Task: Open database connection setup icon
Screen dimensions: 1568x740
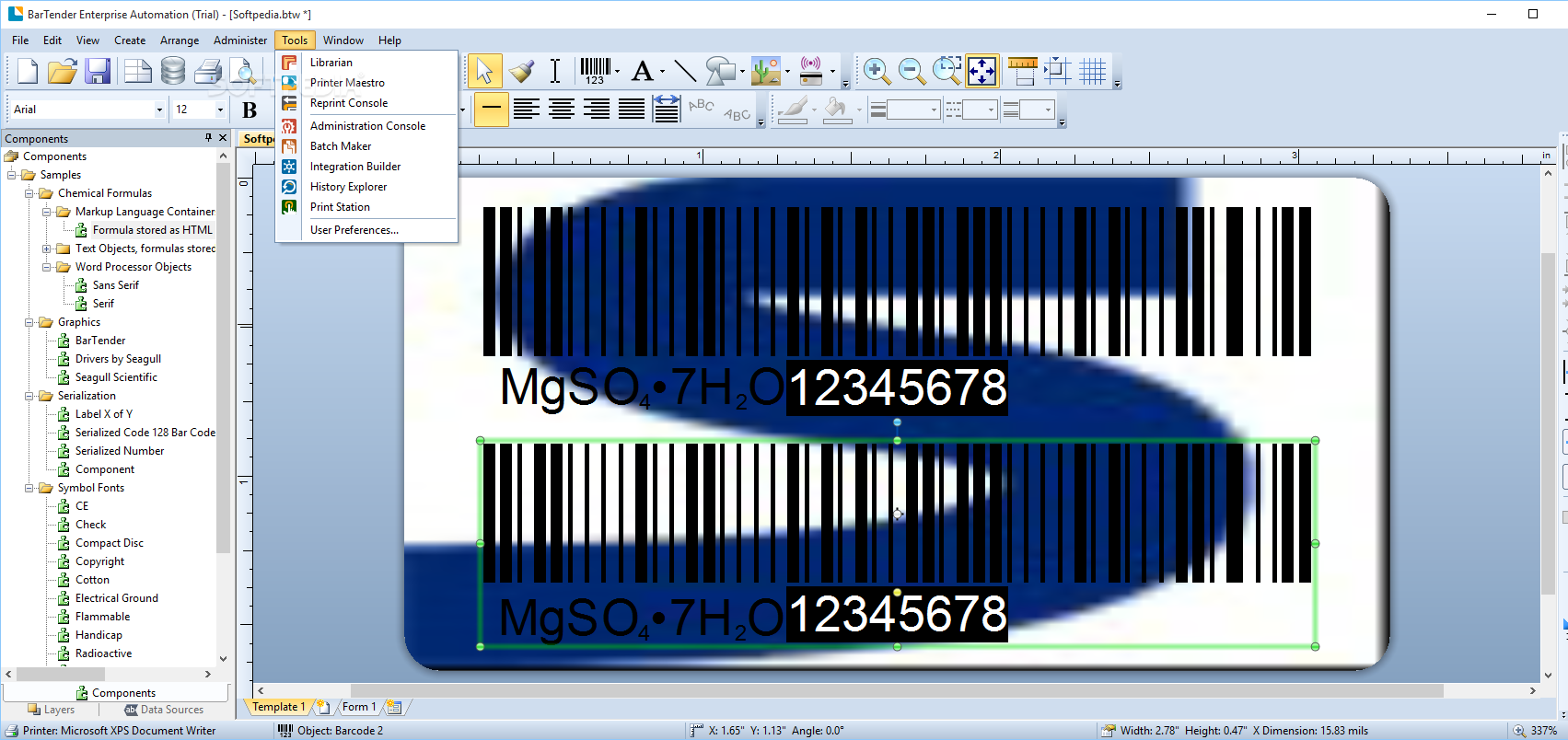Action: pyautogui.click(x=172, y=71)
